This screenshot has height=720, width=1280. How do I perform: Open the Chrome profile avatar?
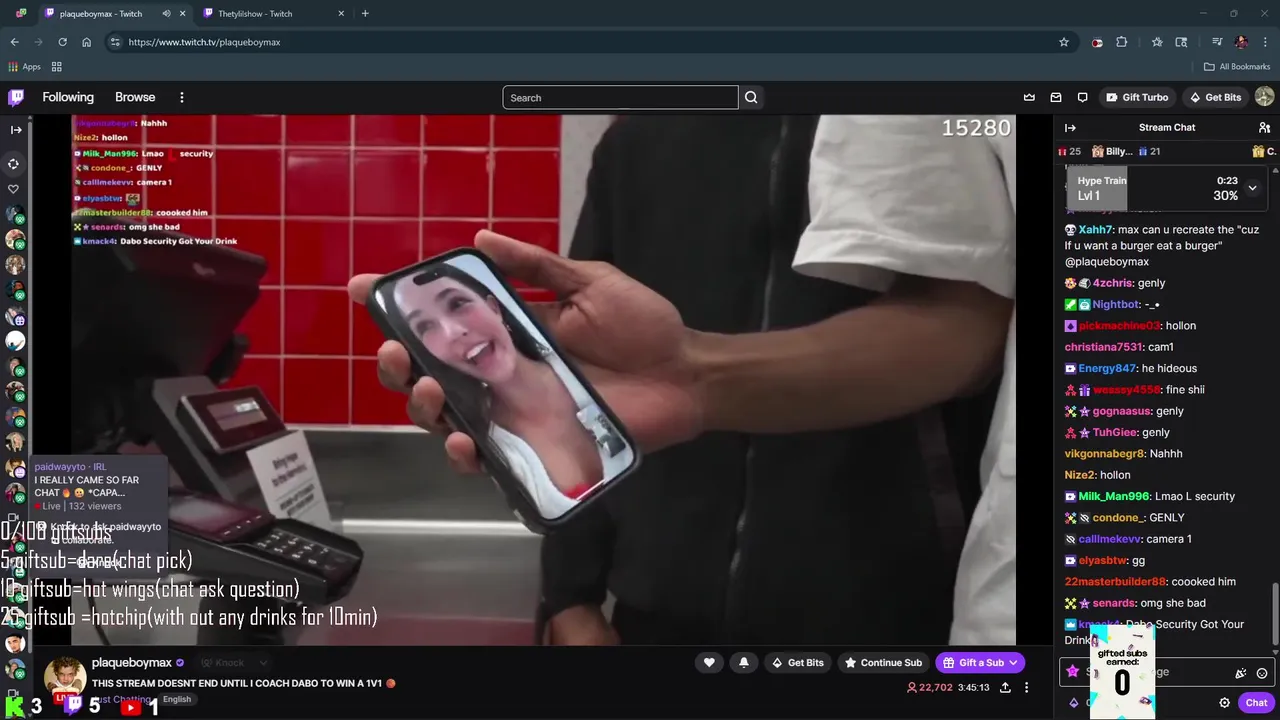coord(1241,42)
